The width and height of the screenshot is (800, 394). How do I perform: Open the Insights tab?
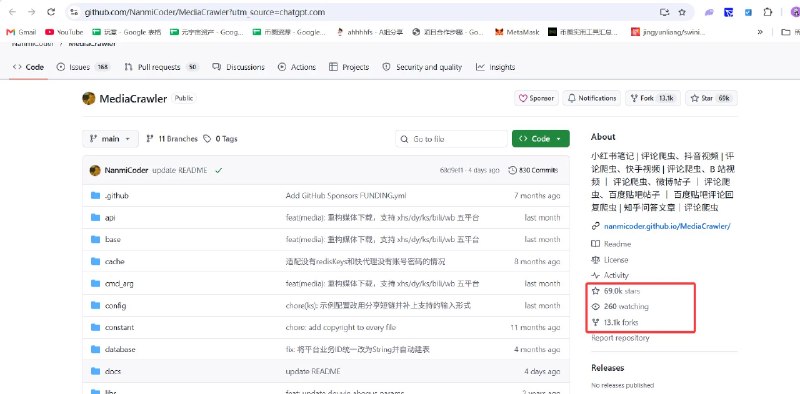(495, 67)
